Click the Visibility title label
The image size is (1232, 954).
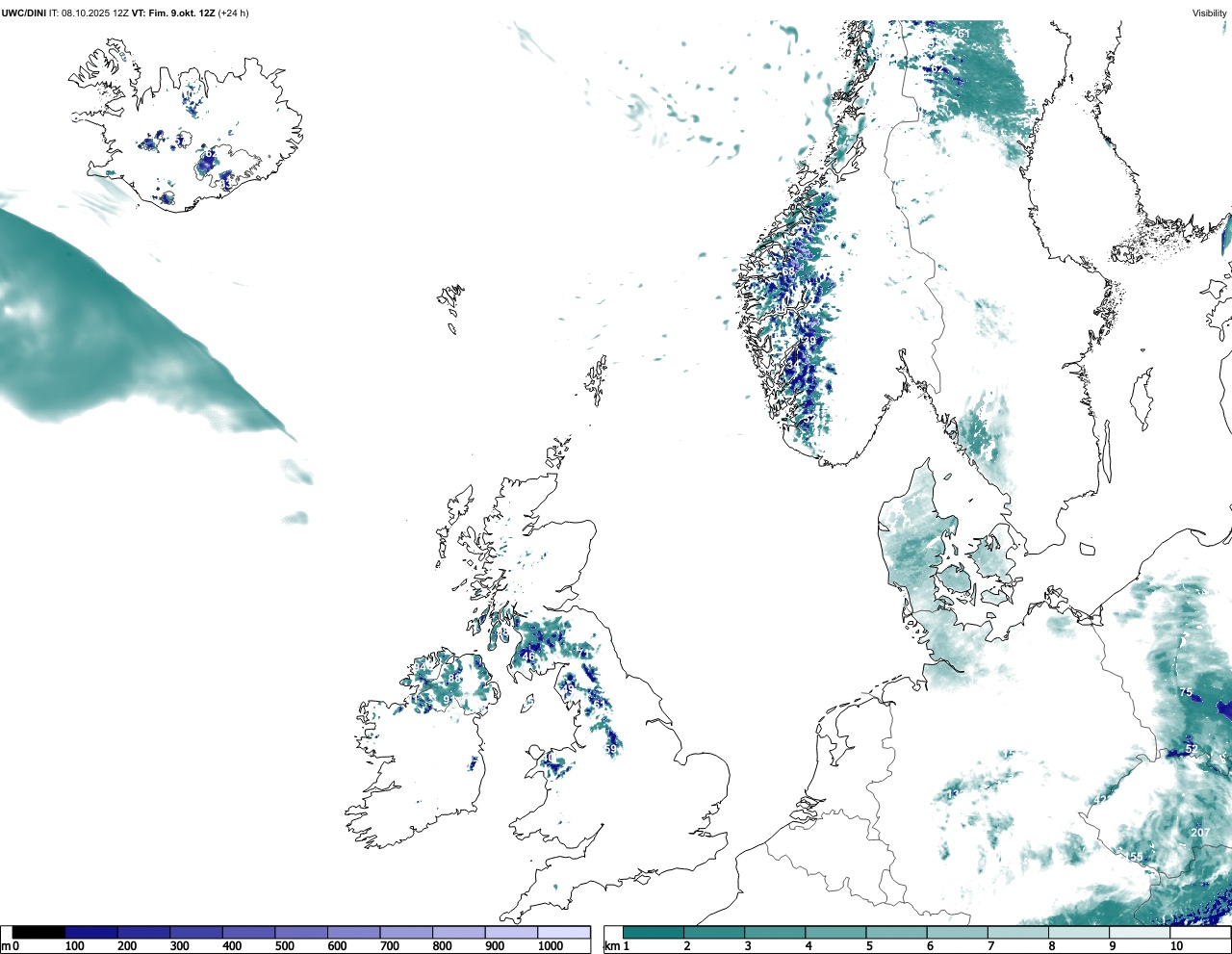click(1210, 13)
